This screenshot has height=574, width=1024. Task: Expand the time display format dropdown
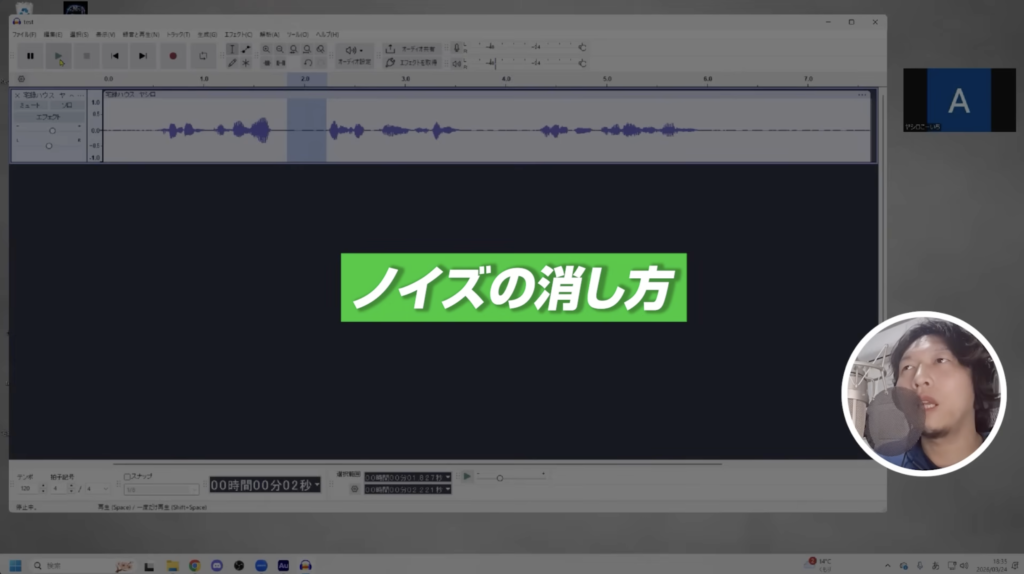click(x=317, y=485)
